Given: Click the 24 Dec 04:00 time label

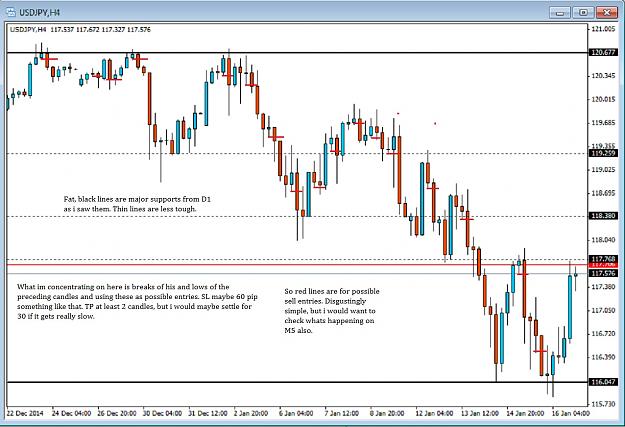Looking at the screenshot, I should (71, 413).
